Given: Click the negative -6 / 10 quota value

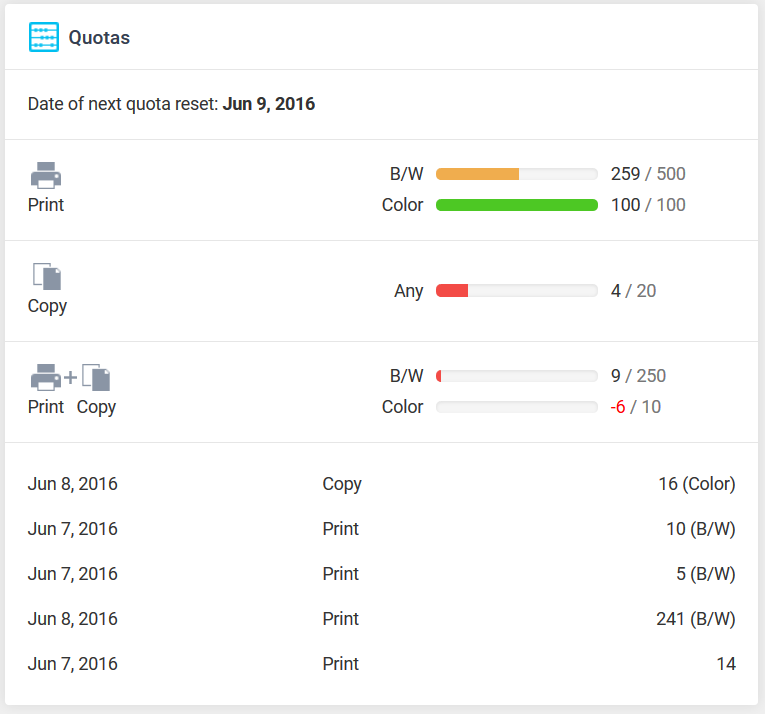Looking at the screenshot, I should click(635, 407).
